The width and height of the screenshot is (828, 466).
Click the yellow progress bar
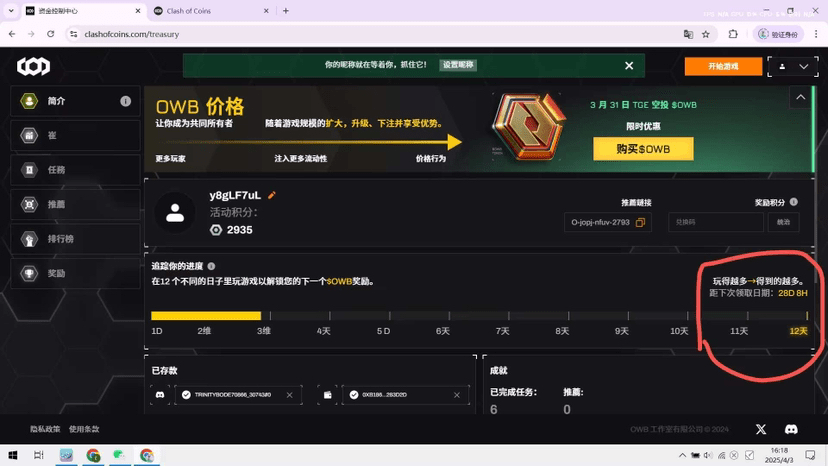206,315
